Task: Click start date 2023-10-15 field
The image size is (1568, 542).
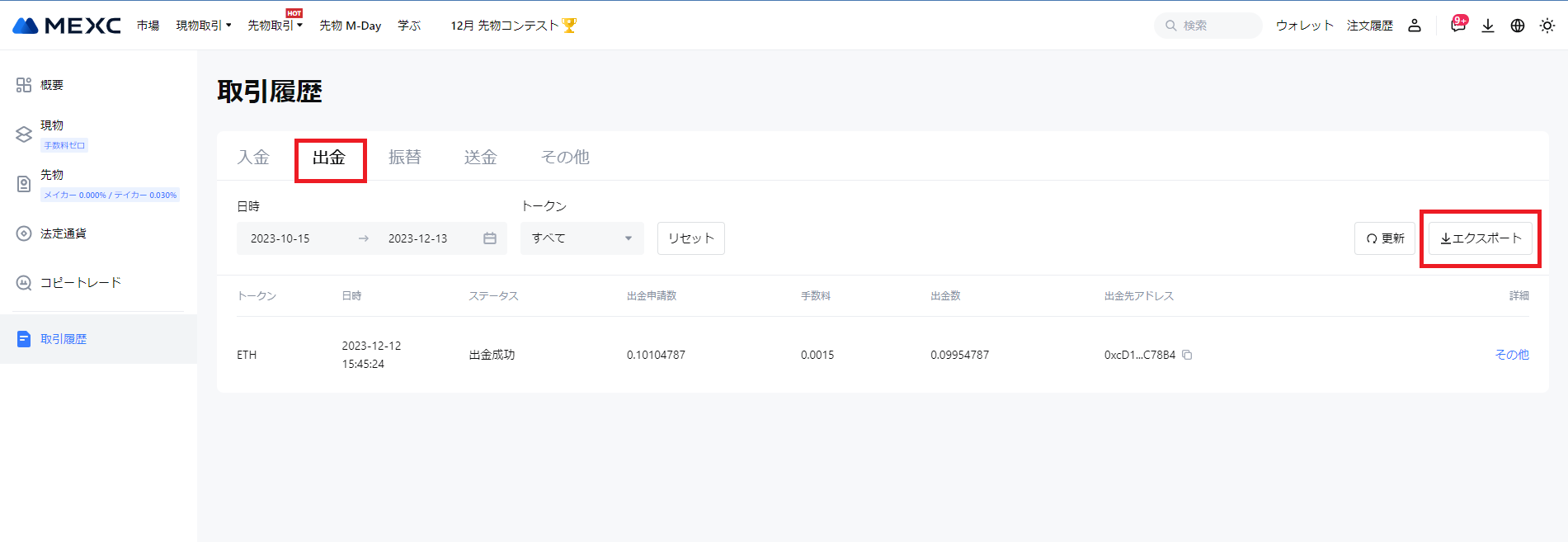Action: (x=280, y=238)
